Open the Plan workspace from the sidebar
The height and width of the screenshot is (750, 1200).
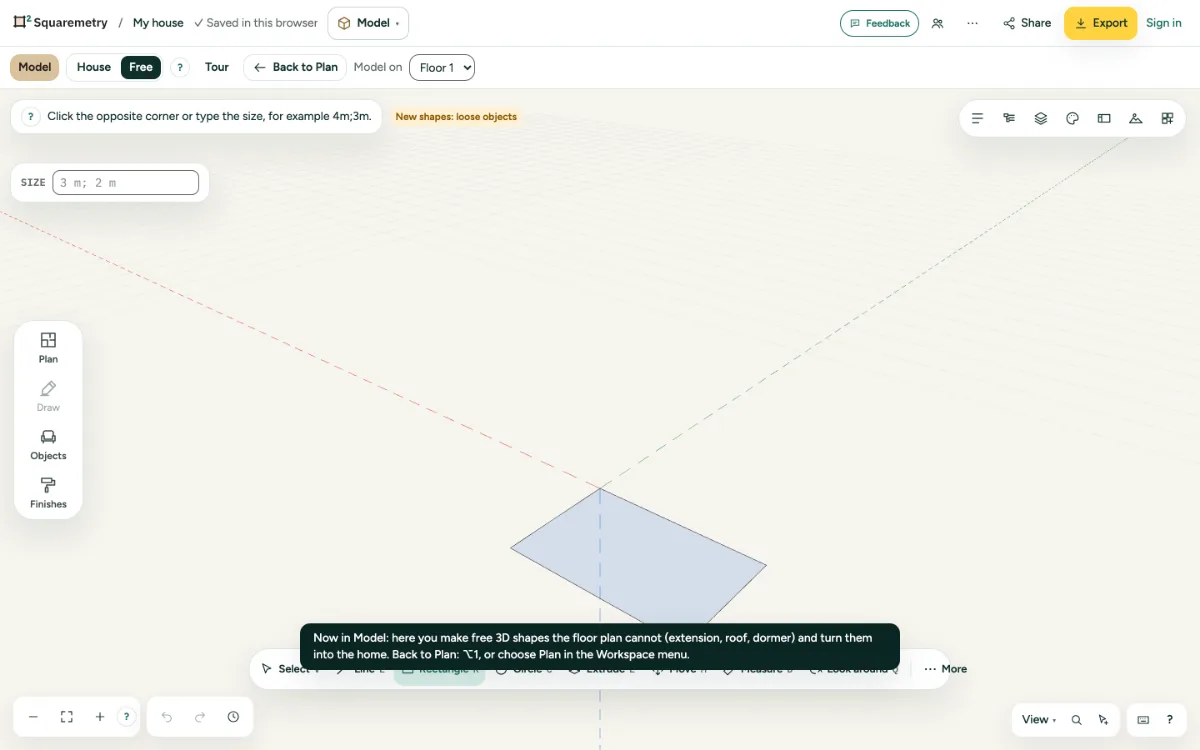tap(48, 347)
